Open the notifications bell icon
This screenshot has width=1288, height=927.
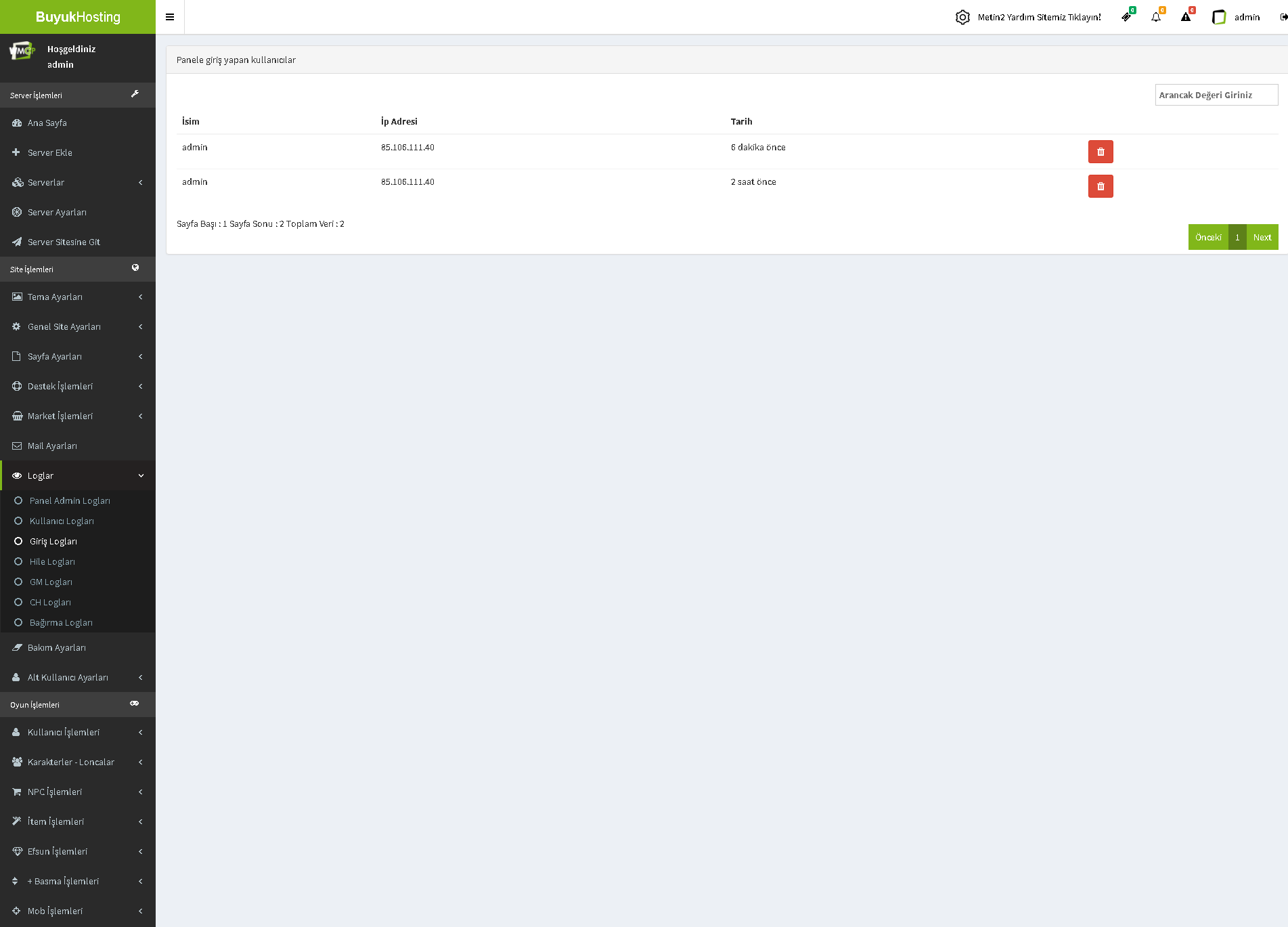1156,17
